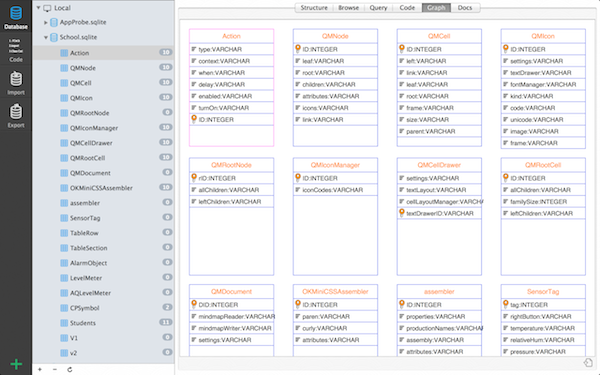Click the green plus add-database icon

click(16, 364)
